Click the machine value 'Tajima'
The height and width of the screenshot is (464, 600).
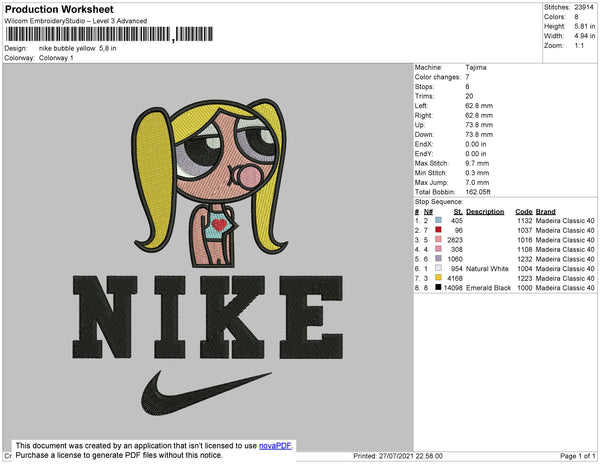click(x=476, y=67)
